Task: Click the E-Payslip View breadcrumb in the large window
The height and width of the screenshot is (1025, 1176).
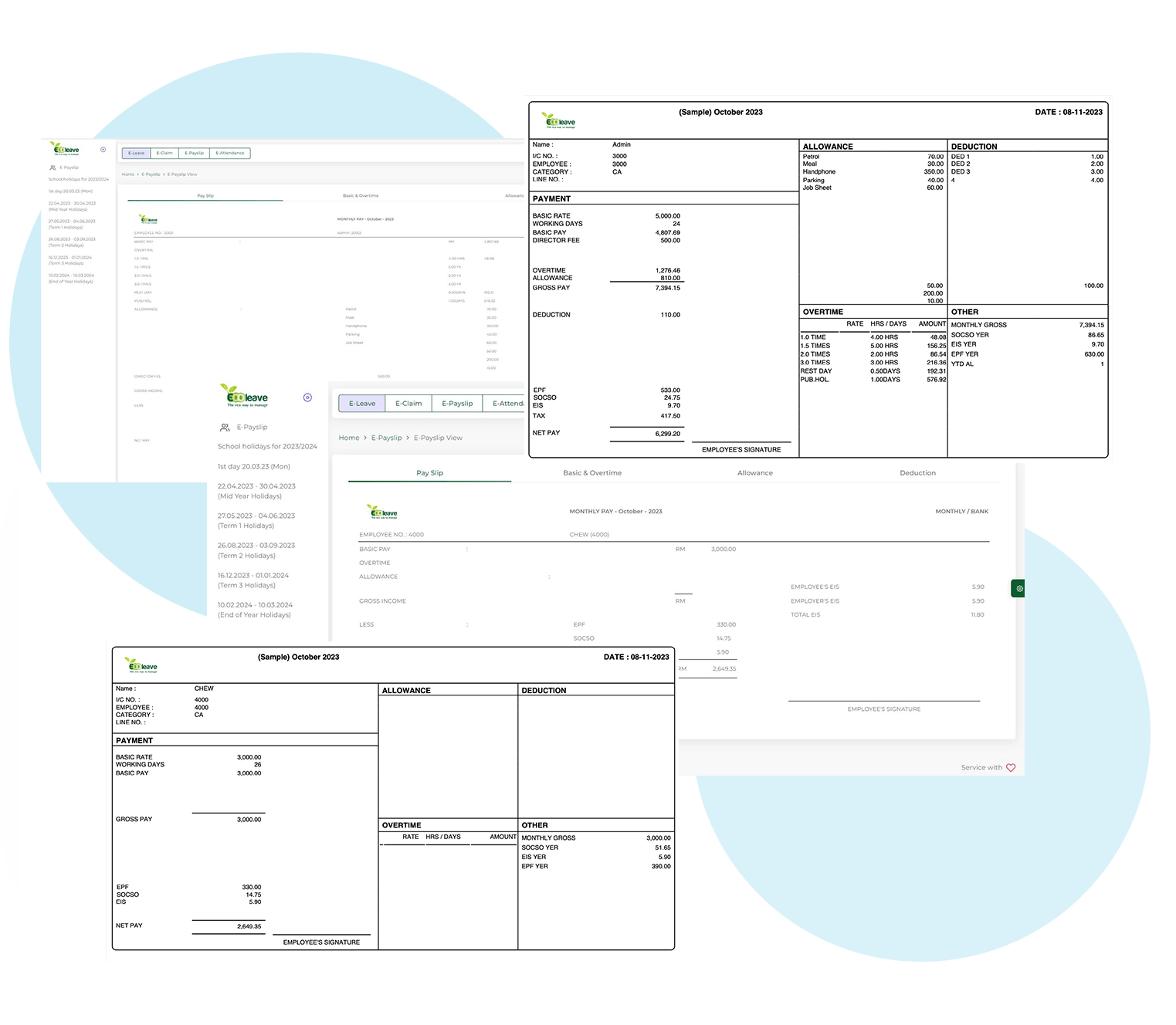Action: tap(438, 438)
